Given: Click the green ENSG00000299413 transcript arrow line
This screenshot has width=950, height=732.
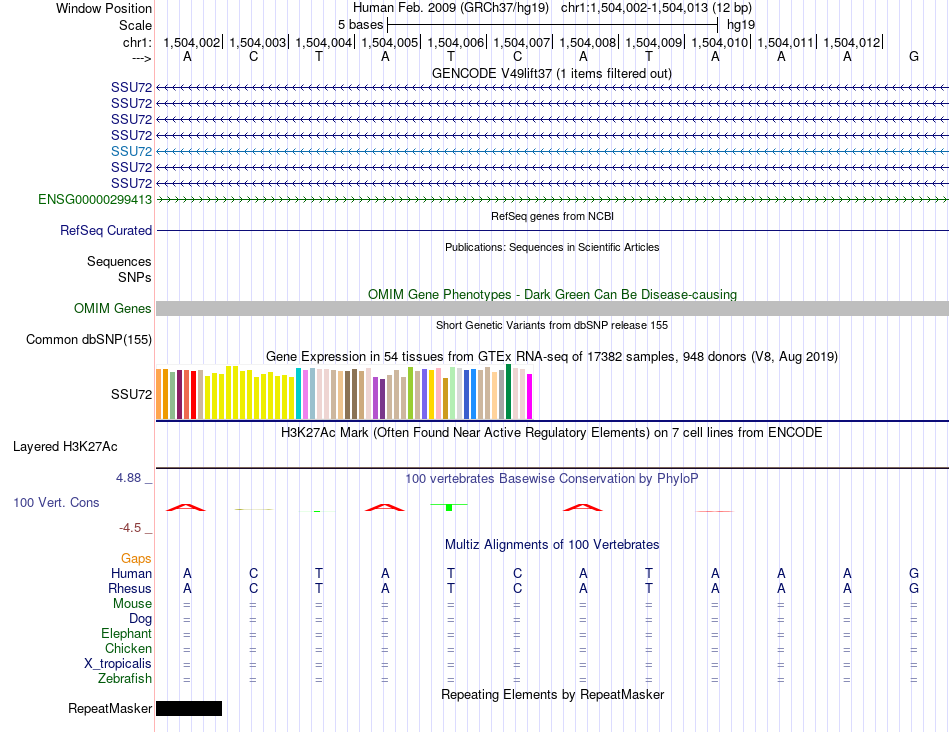Looking at the screenshot, I should click(553, 199).
